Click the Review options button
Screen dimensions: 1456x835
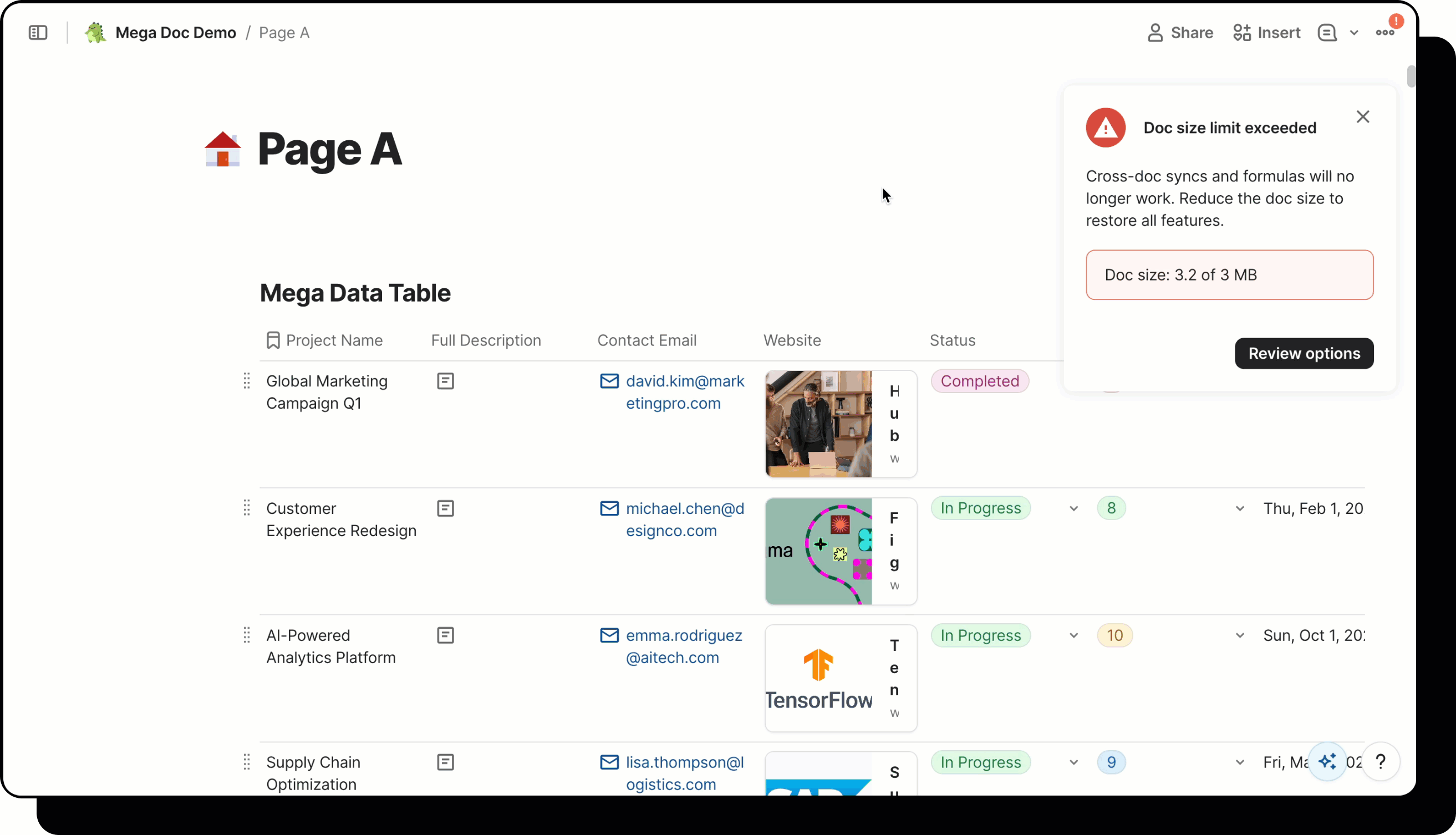(x=1304, y=353)
